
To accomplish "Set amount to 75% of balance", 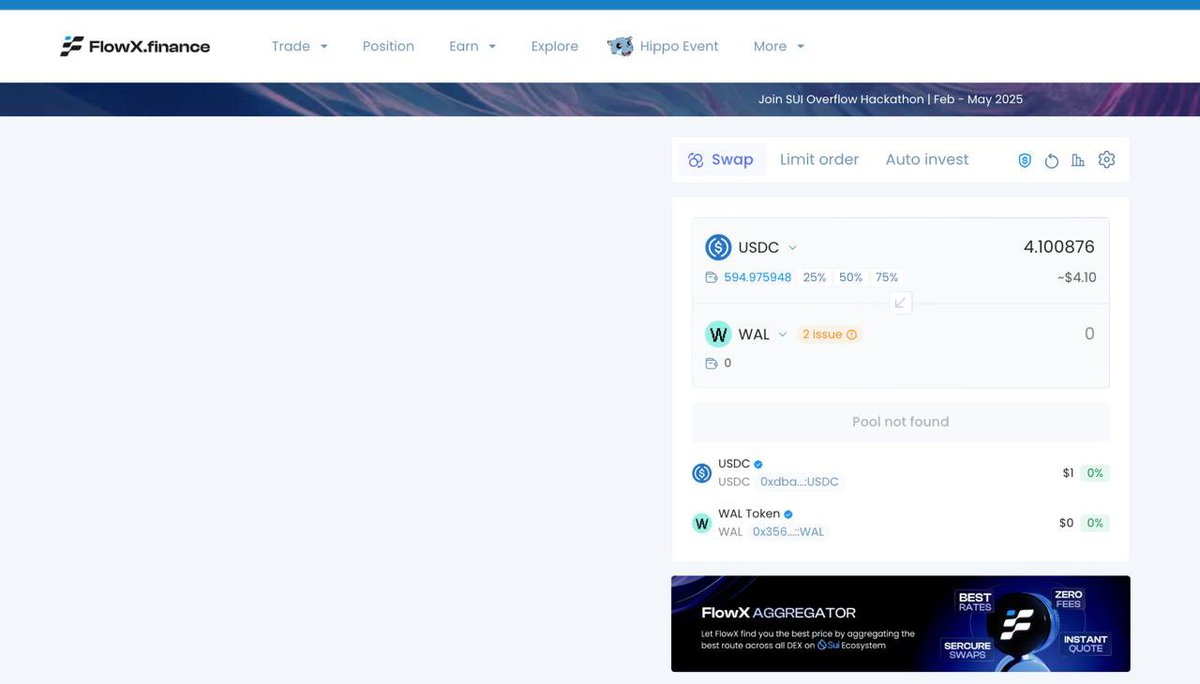I will coord(887,277).
